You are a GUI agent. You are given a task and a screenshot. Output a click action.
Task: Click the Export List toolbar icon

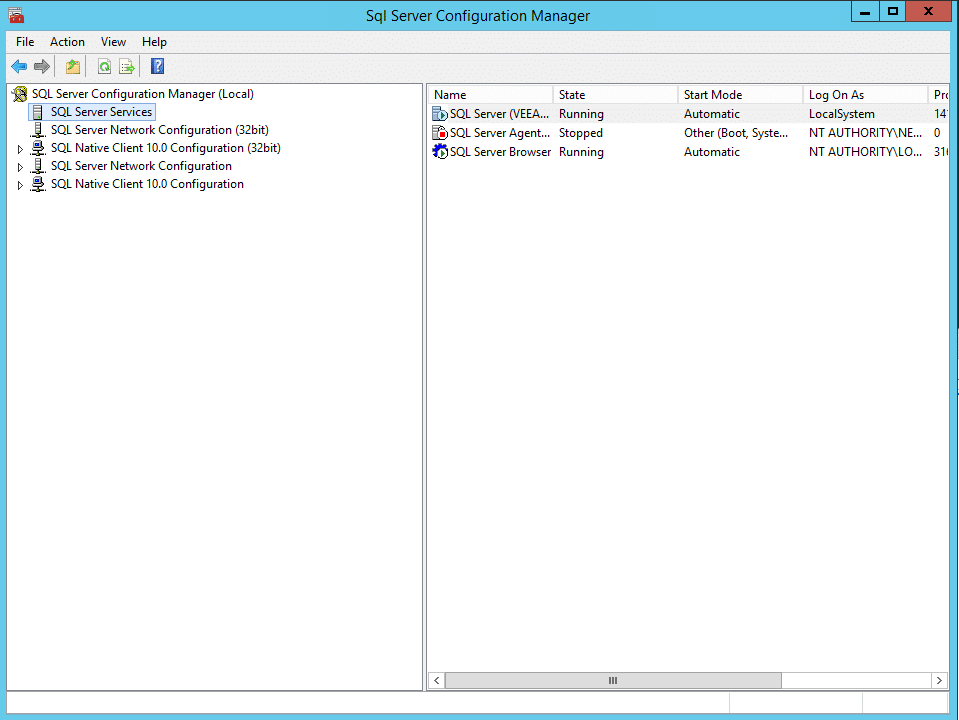point(127,67)
